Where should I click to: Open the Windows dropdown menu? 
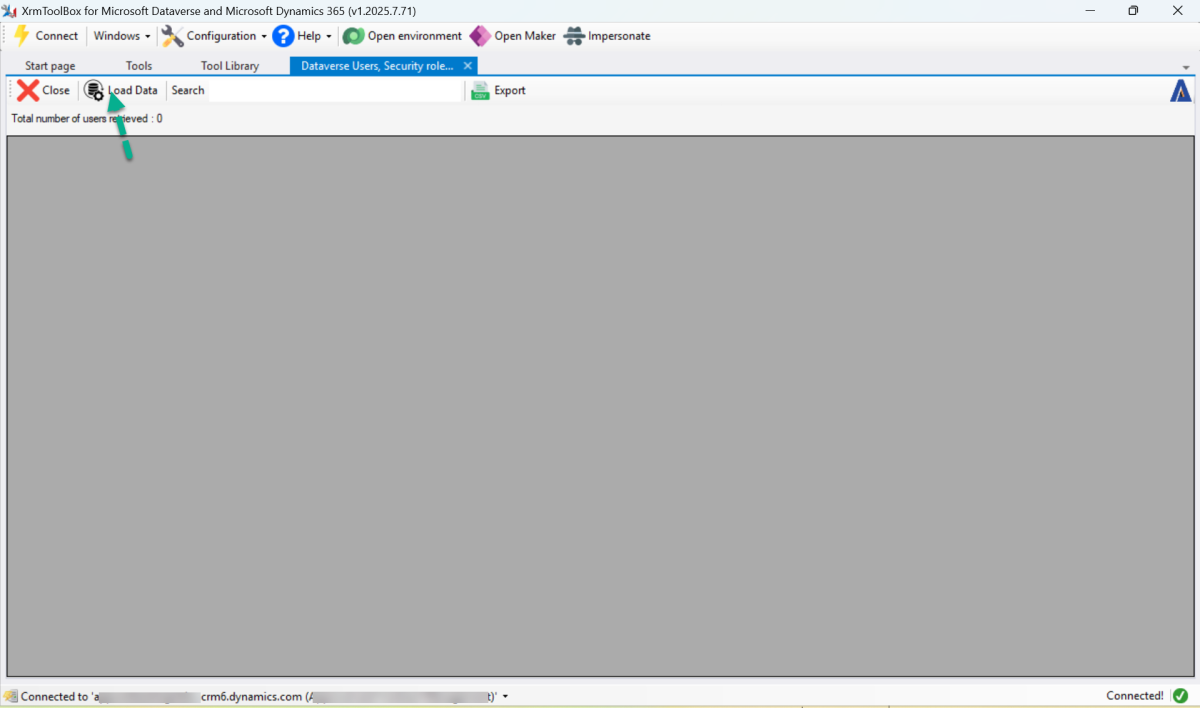point(122,36)
